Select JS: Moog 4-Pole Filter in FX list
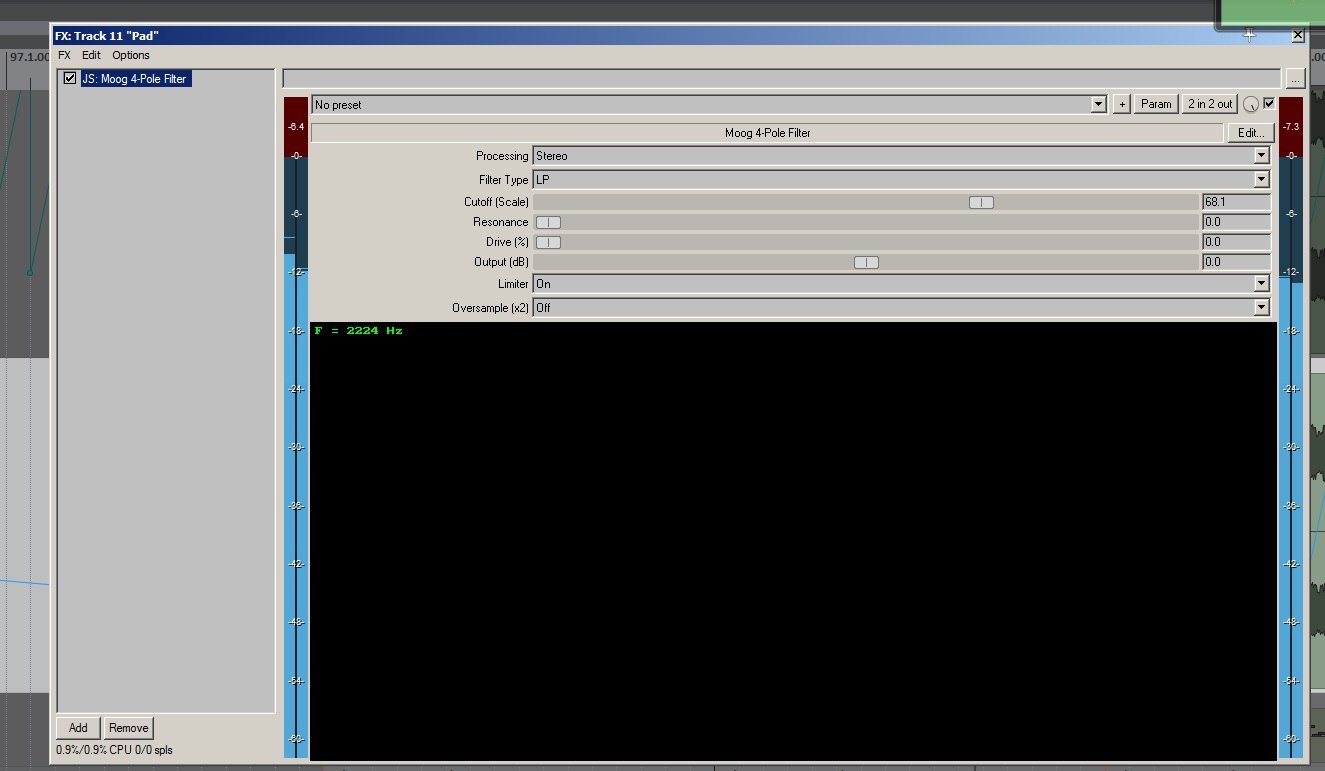The height and width of the screenshot is (771, 1325). [134, 78]
